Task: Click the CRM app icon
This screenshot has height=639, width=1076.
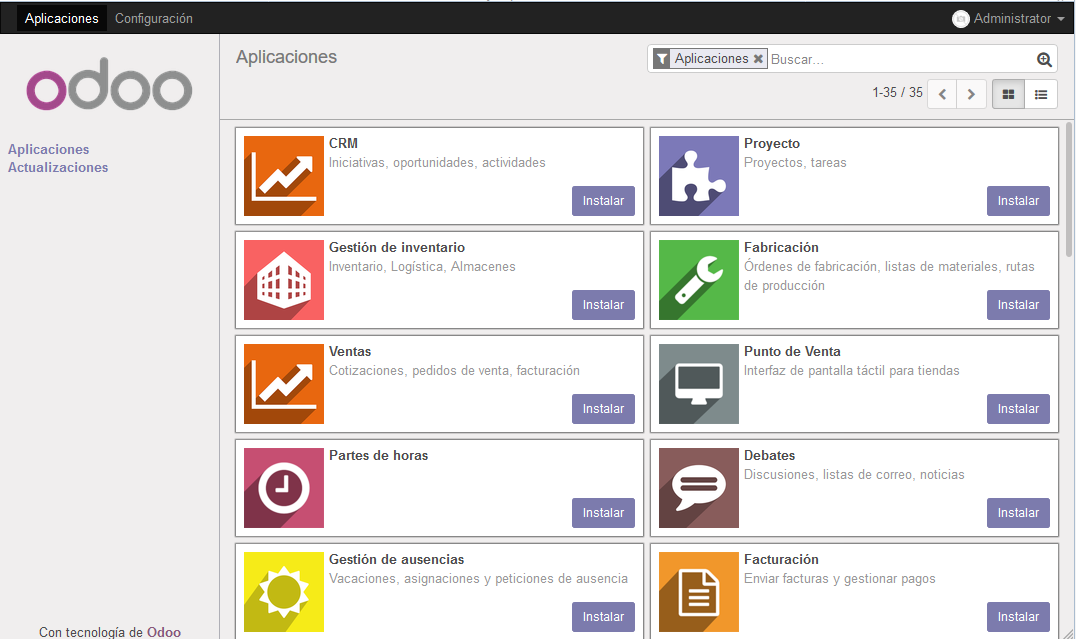Action: coord(283,176)
